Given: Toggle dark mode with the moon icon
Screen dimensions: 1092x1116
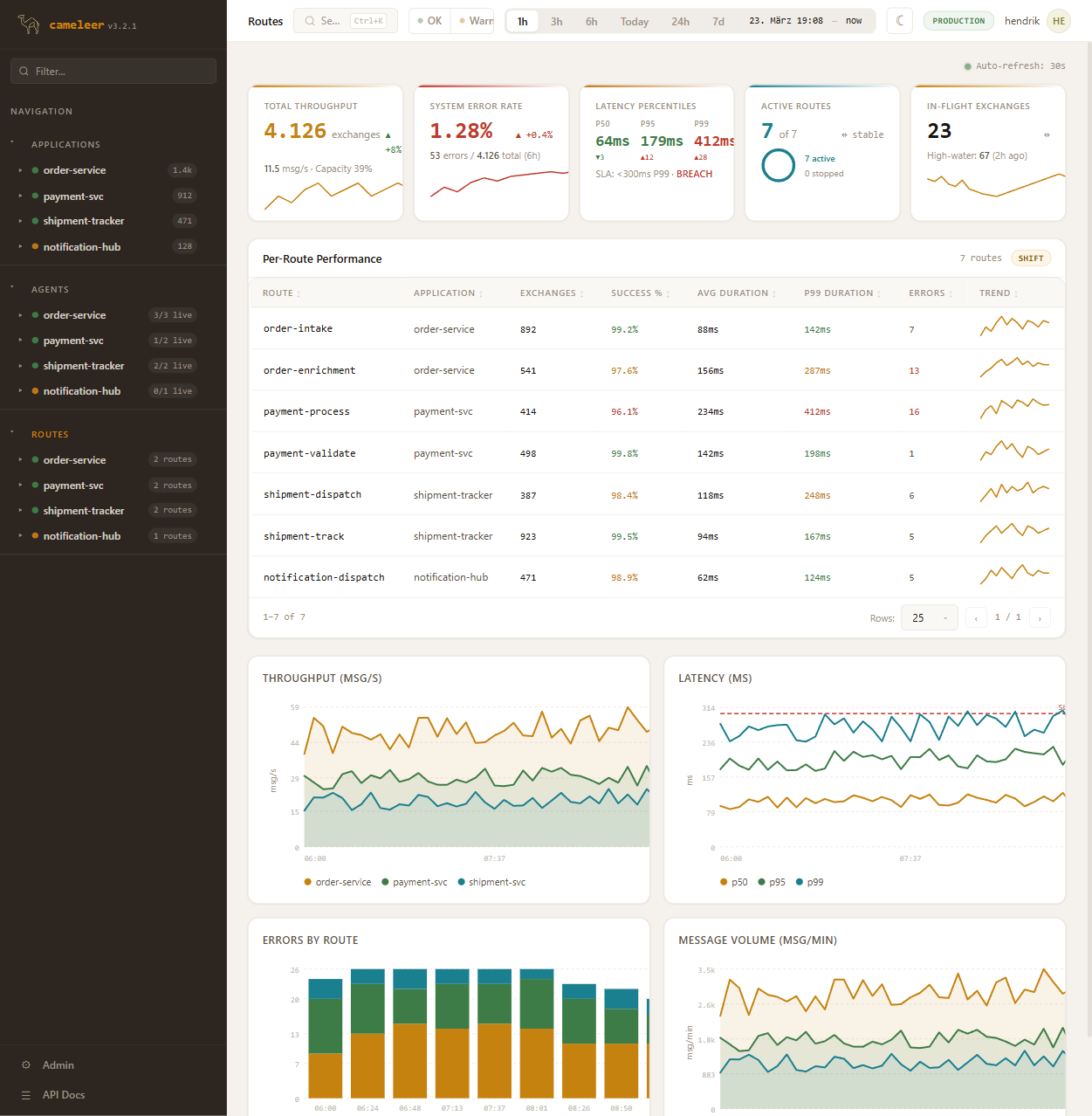Looking at the screenshot, I should [900, 21].
